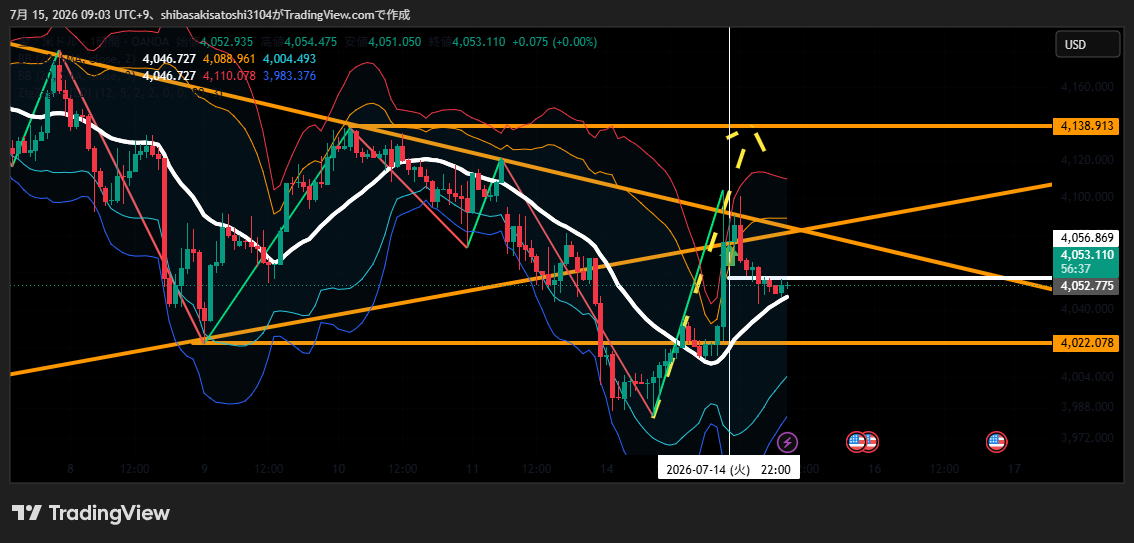Select the 4,022.078 orange price label
The image size is (1134, 543).
pyautogui.click(x=1086, y=343)
